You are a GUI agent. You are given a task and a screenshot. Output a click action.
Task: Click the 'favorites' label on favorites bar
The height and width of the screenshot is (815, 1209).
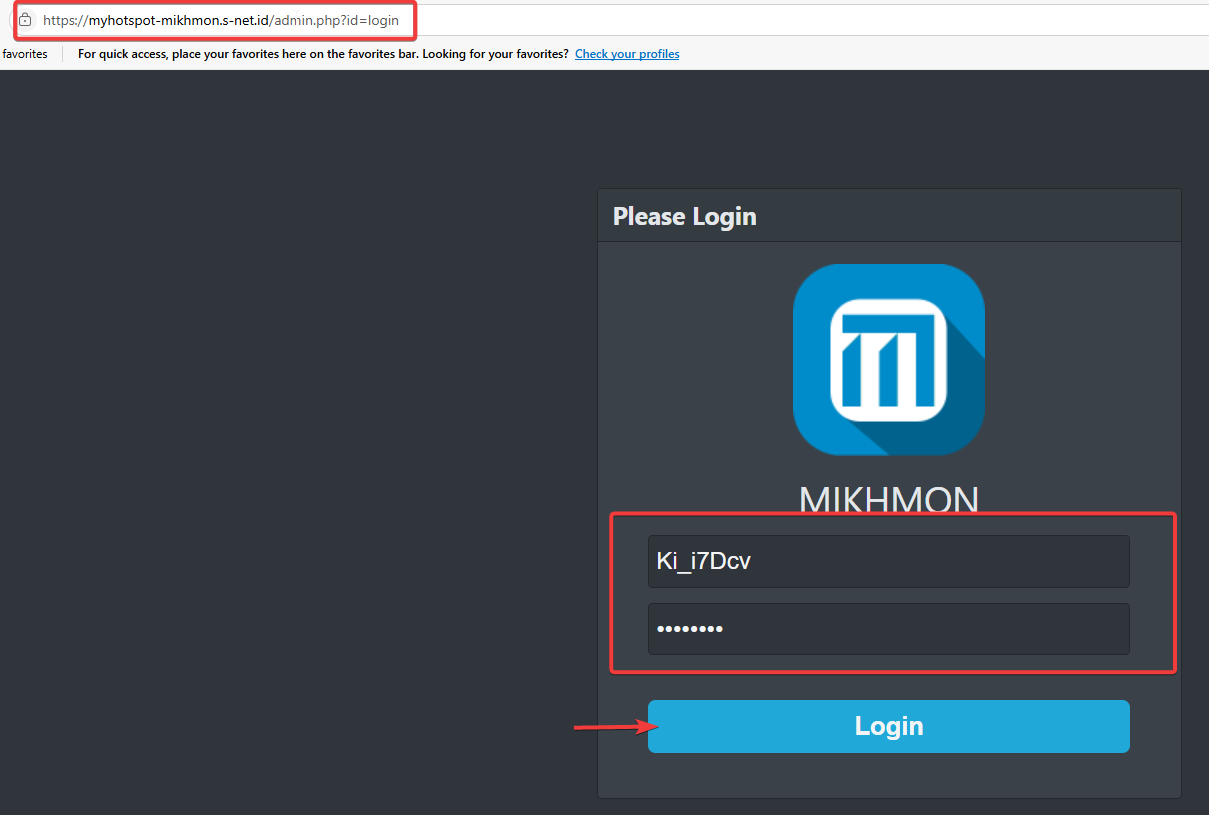[x=25, y=54]
